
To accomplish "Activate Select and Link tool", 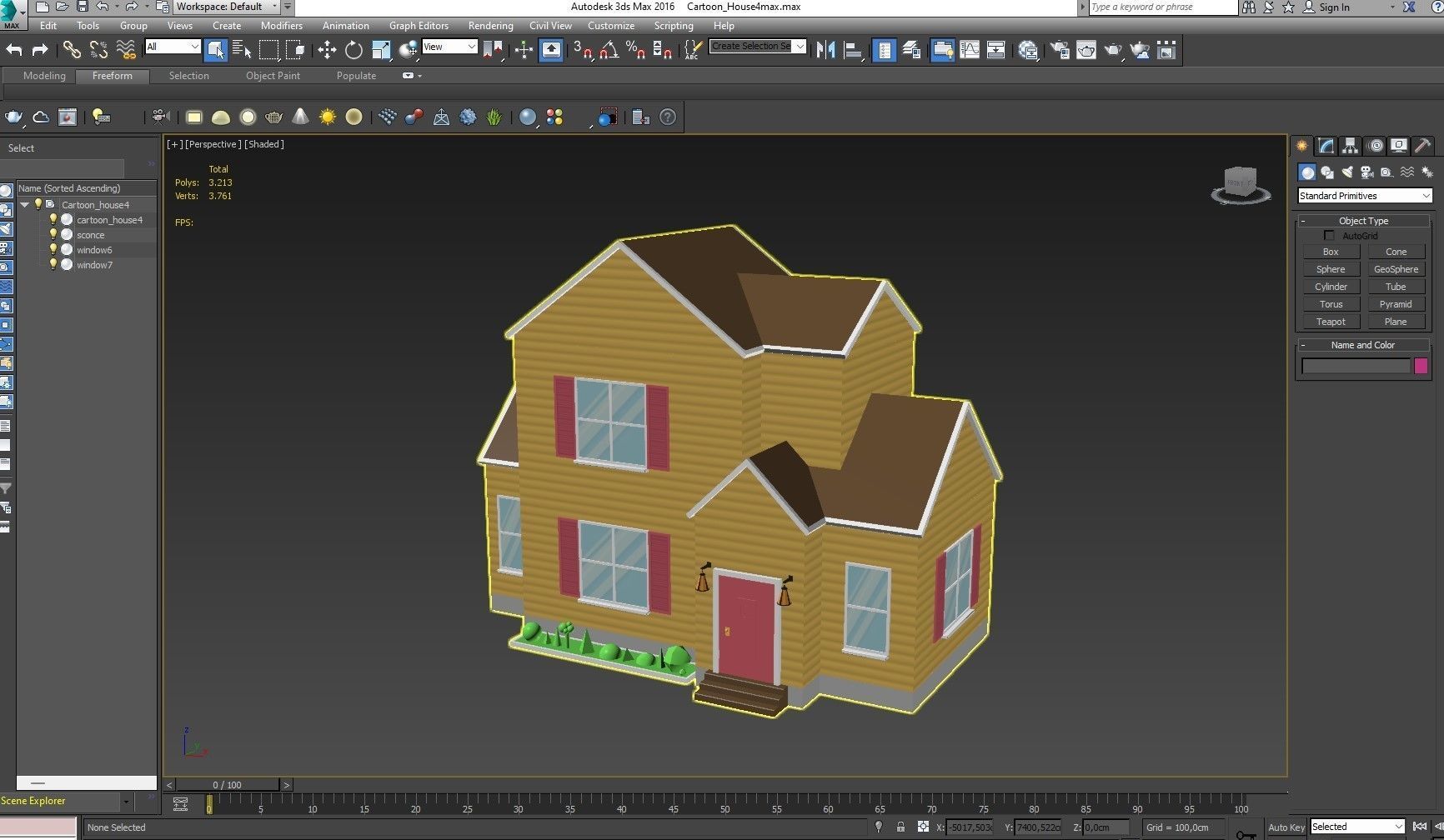I will click(x=72, y=50).
